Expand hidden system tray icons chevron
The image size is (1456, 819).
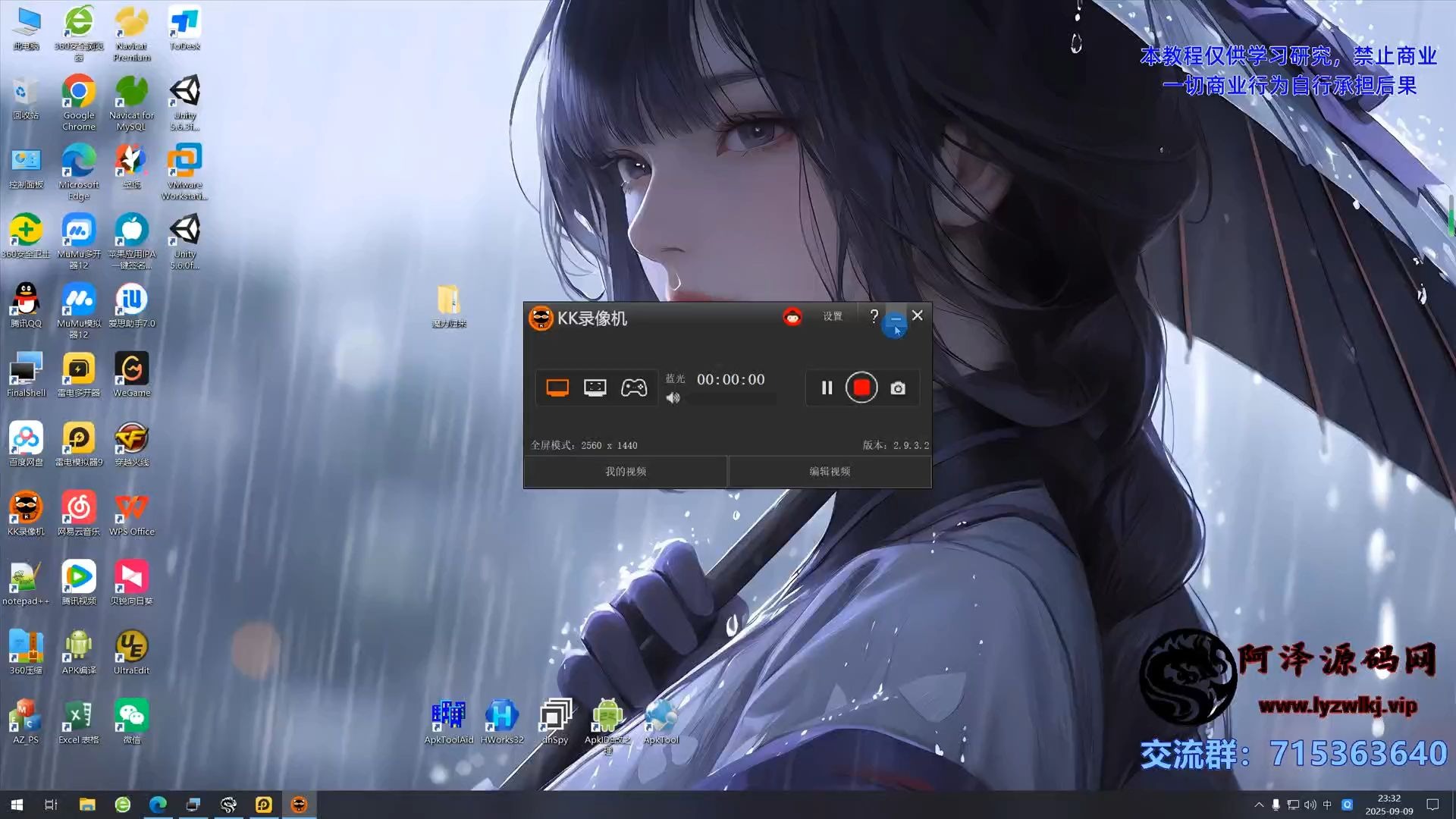point(1259,805)
